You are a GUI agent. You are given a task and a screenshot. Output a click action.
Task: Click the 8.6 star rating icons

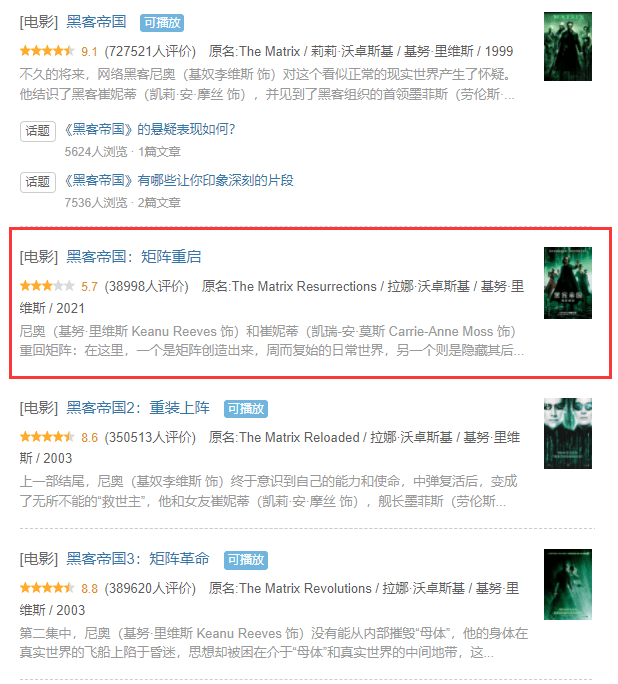[x=47, y=437]
